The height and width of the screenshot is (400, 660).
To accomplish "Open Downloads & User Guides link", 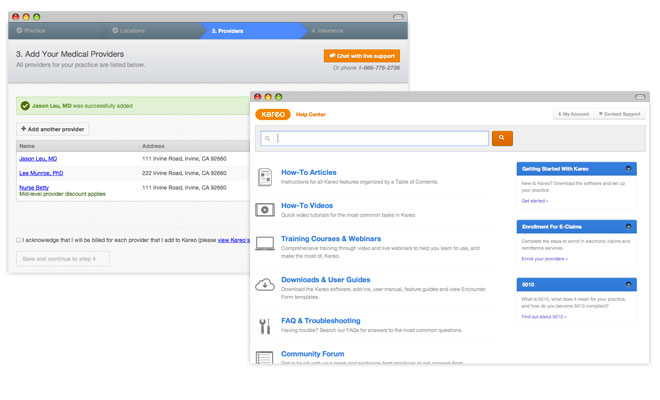I will pyautogui.click(x=325, y=280).
